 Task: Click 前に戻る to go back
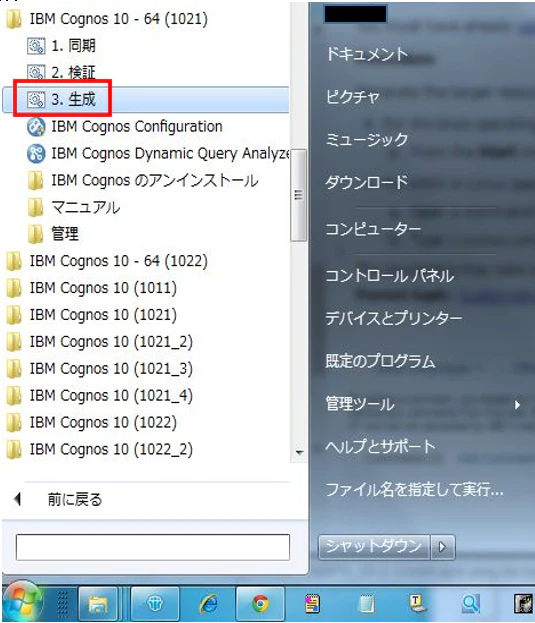coord(75,499)
